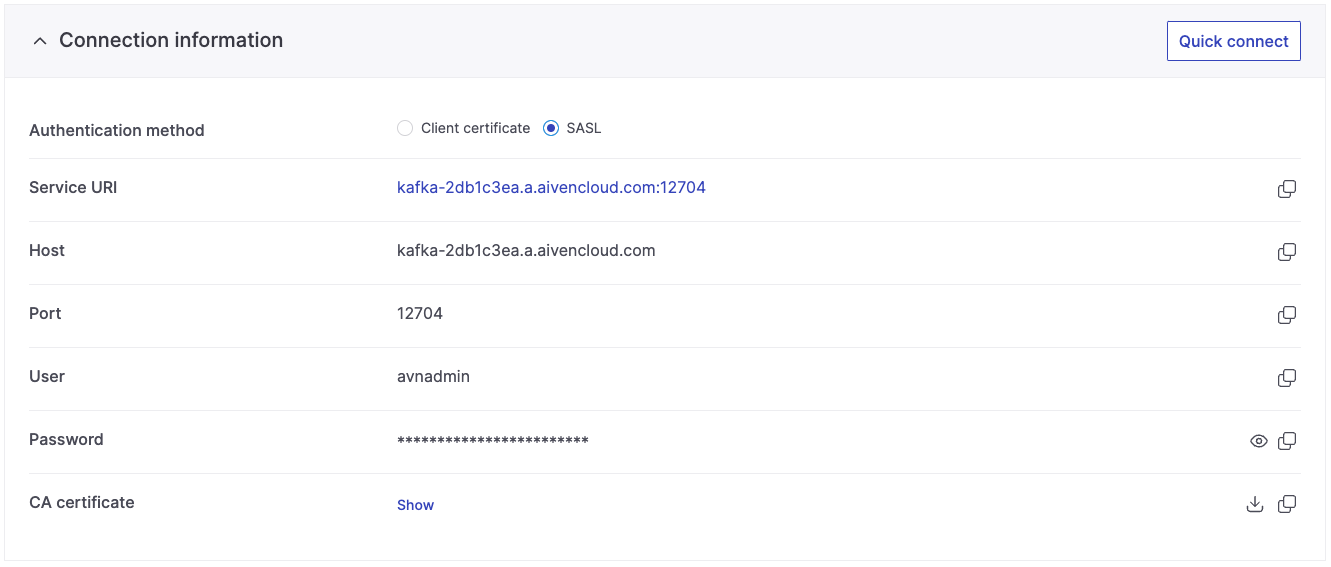Click the User row label

tap(47, 376)
